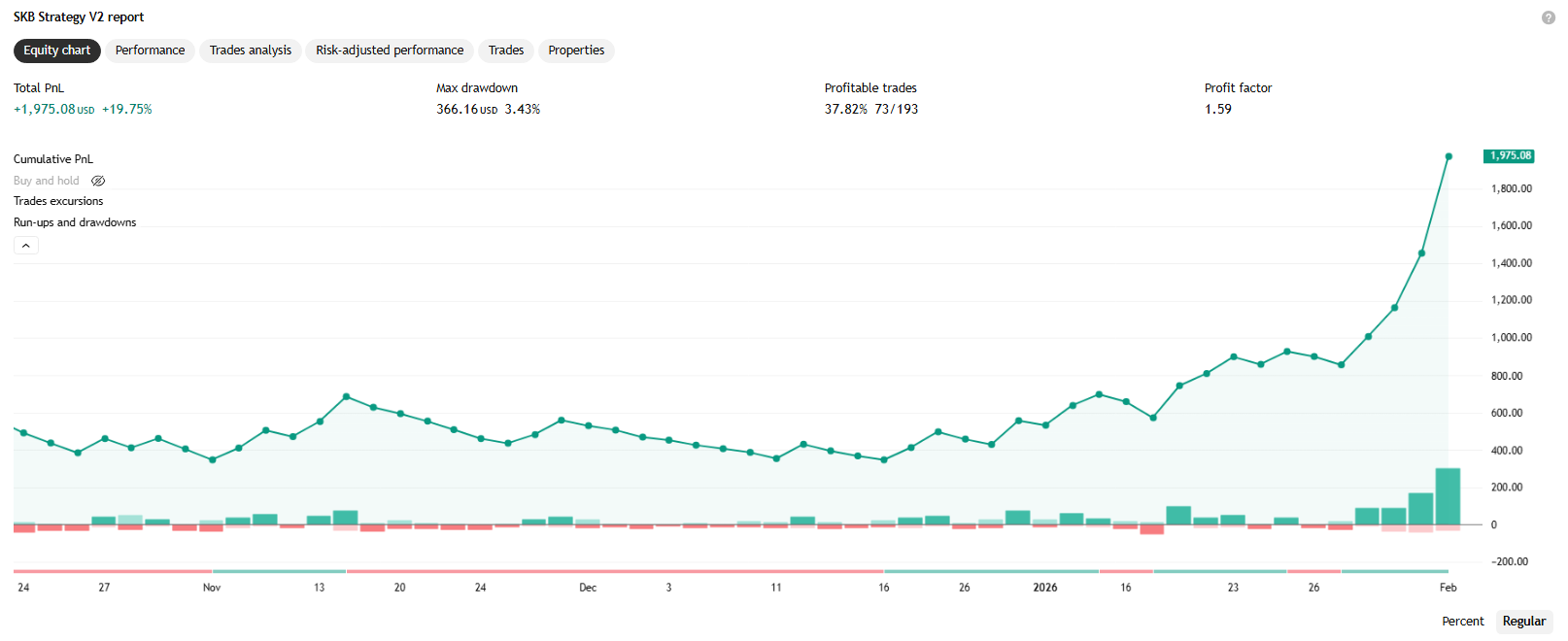The width and height of the screenshot is (1568, 641).
Task: Click the Dec date label on the time axis
Action: pos(588,588)
